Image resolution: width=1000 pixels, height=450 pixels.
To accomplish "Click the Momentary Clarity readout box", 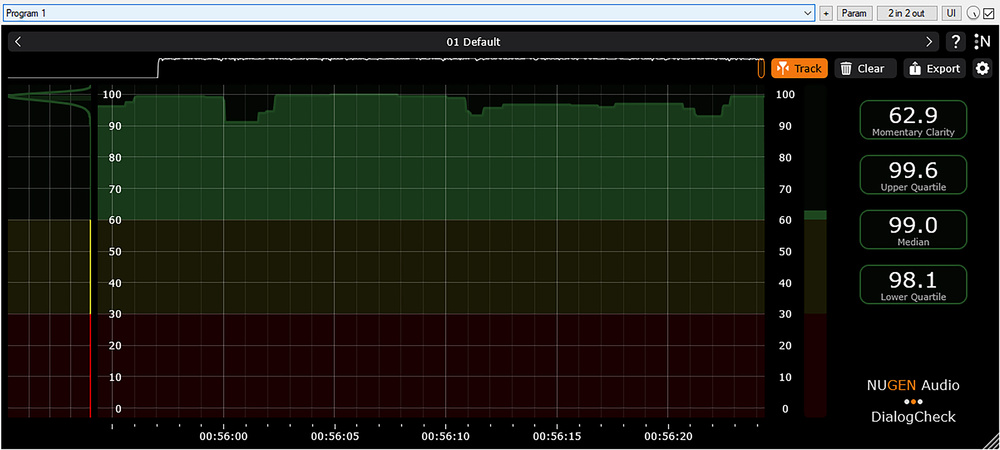I will tap(913, 119).
